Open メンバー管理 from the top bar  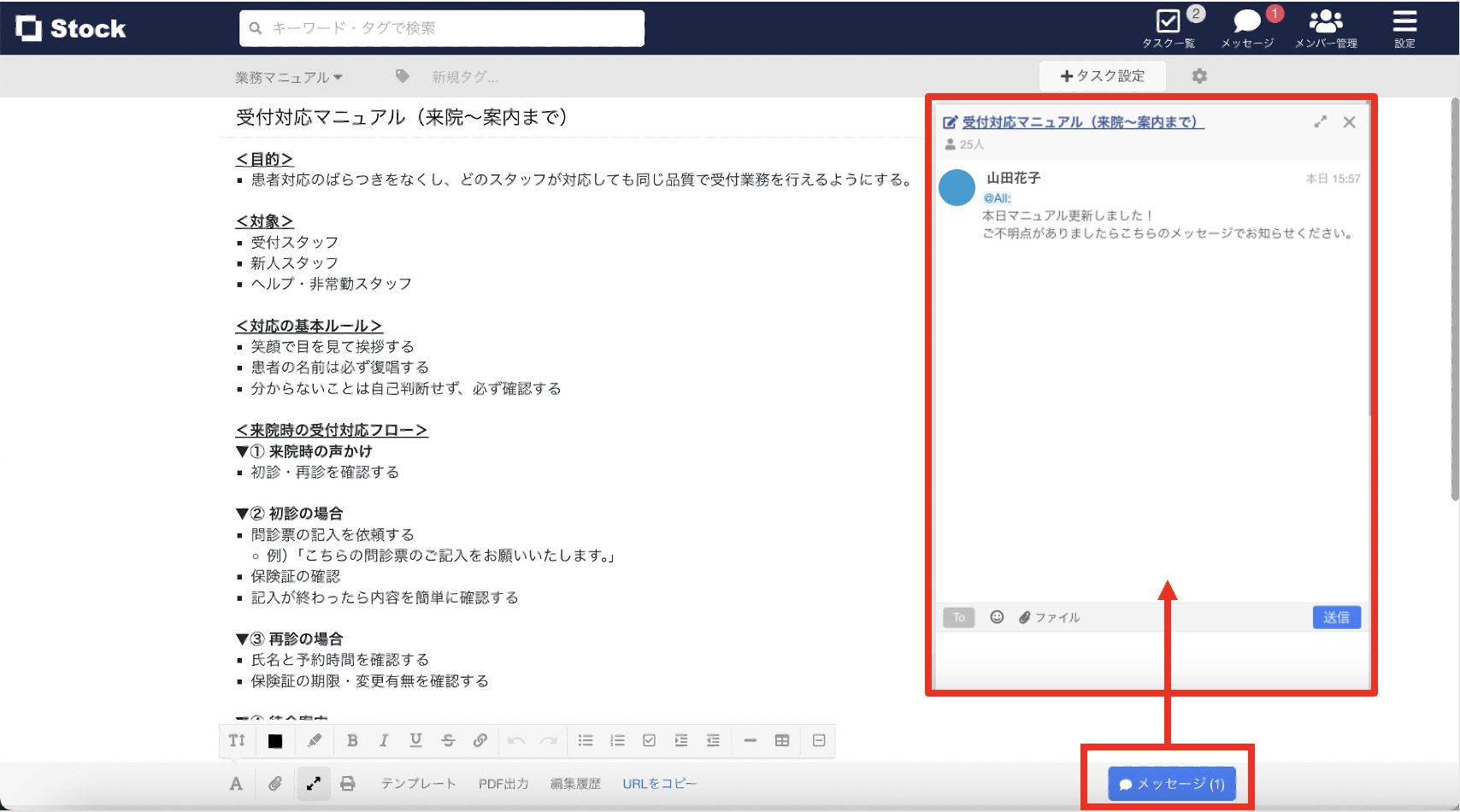tap(1326, 28)
